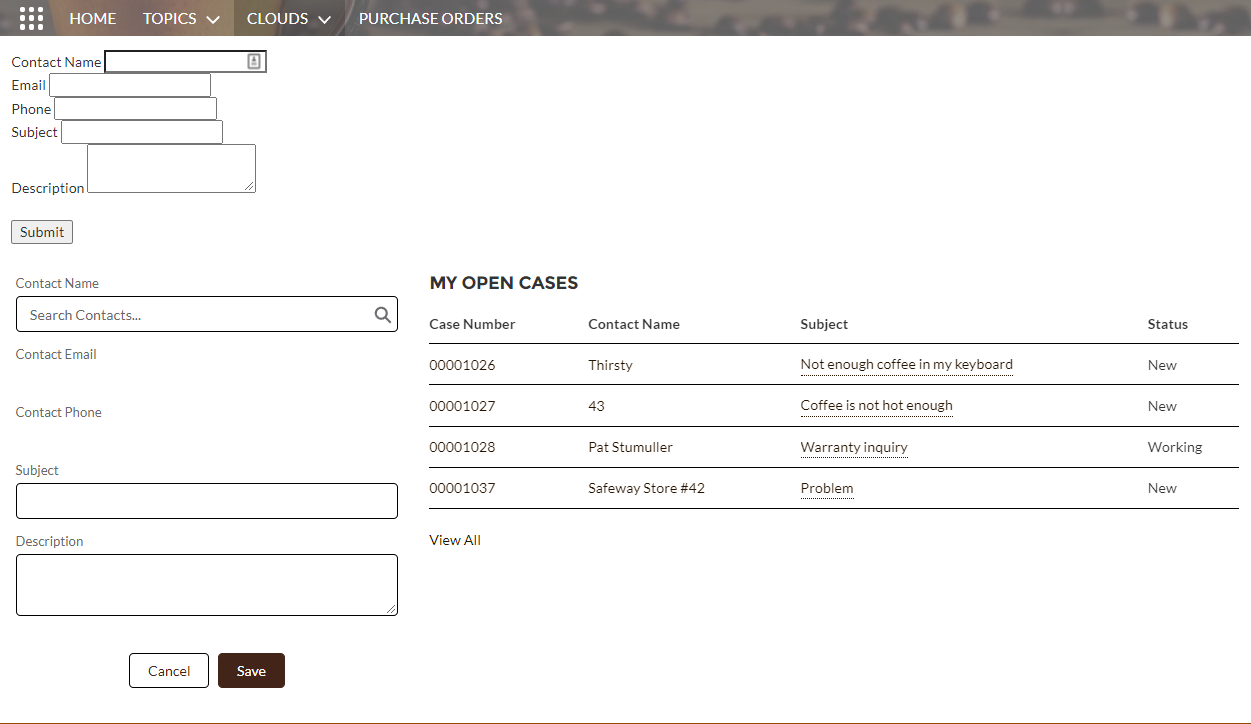Select case number 00001026
This screenshot has width=1251, height=724.
point(462,365)
